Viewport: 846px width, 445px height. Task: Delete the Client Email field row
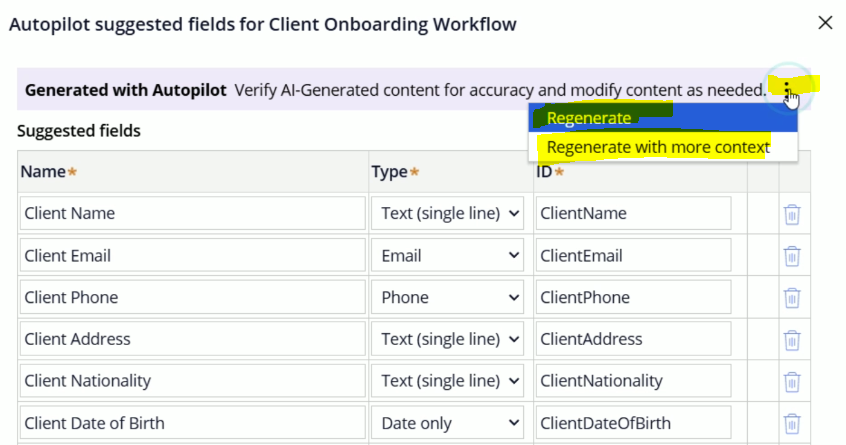791,256
